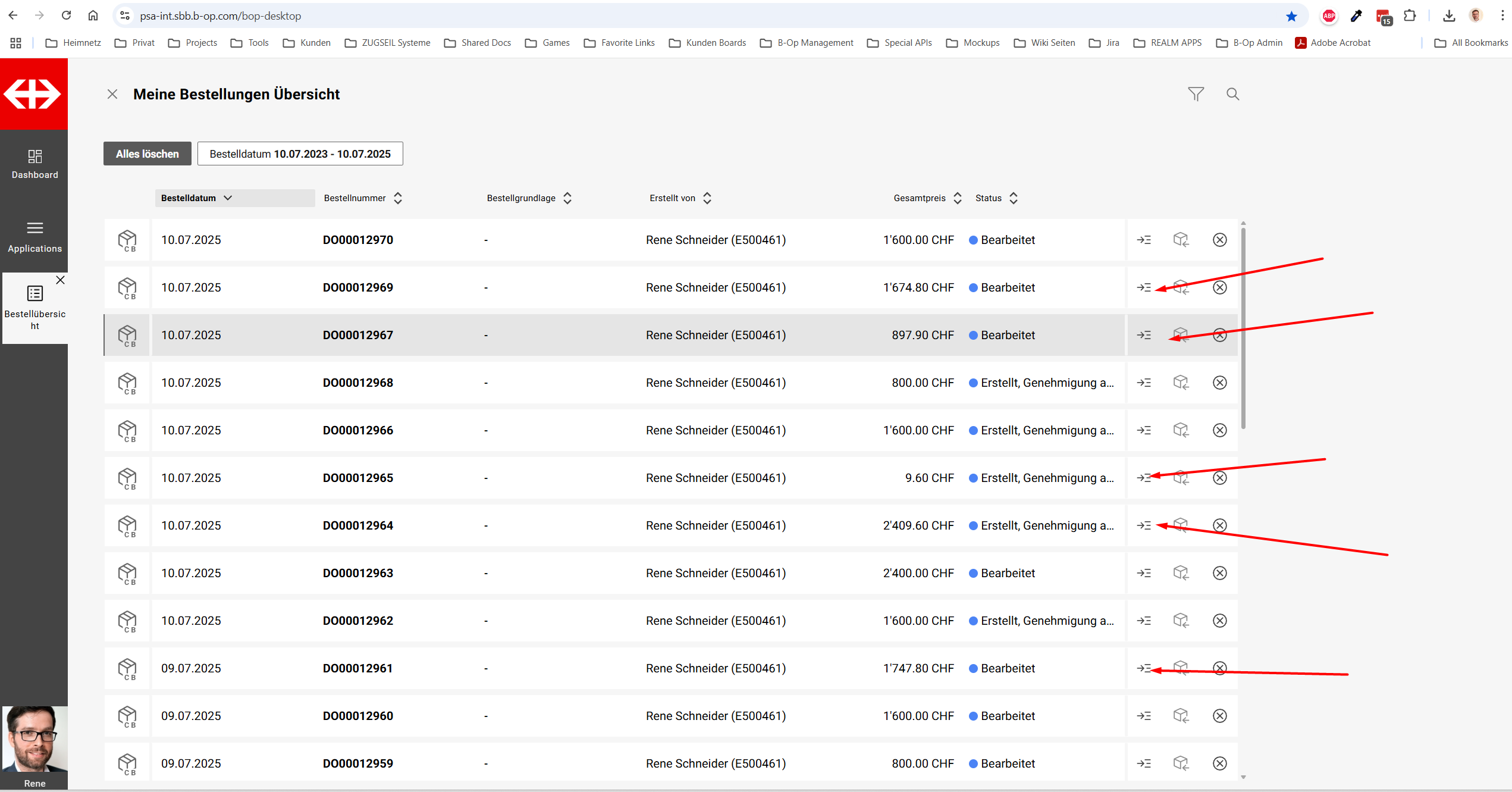1512x792 pixels.
Task: Close the Bestellübersicht sidebar tab
Action: 60,280
